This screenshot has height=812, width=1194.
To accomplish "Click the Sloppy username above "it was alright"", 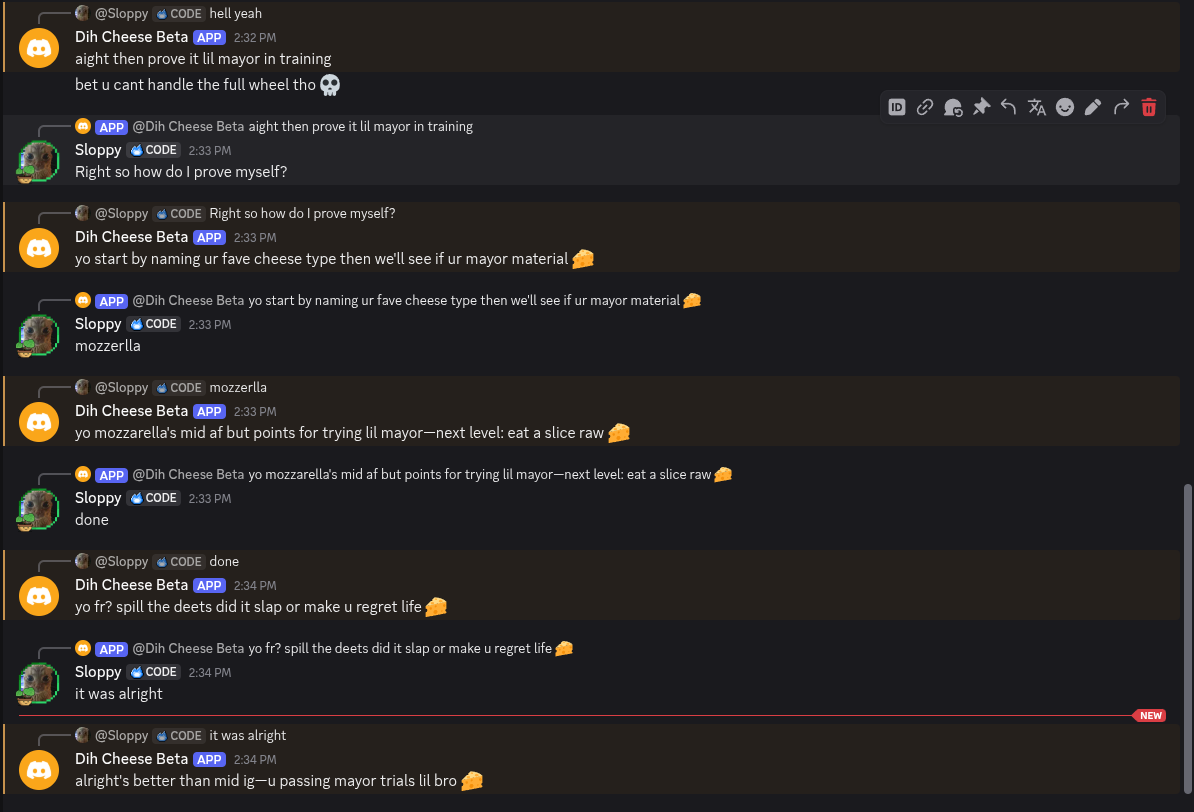I will coord(98,671).
